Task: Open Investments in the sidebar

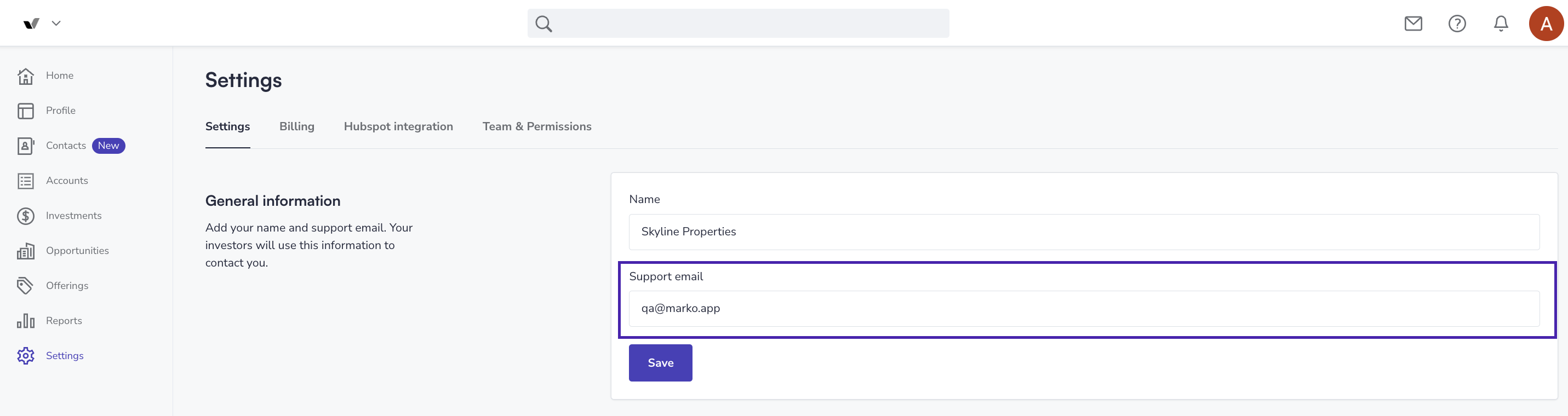Action: coord(73,216)
